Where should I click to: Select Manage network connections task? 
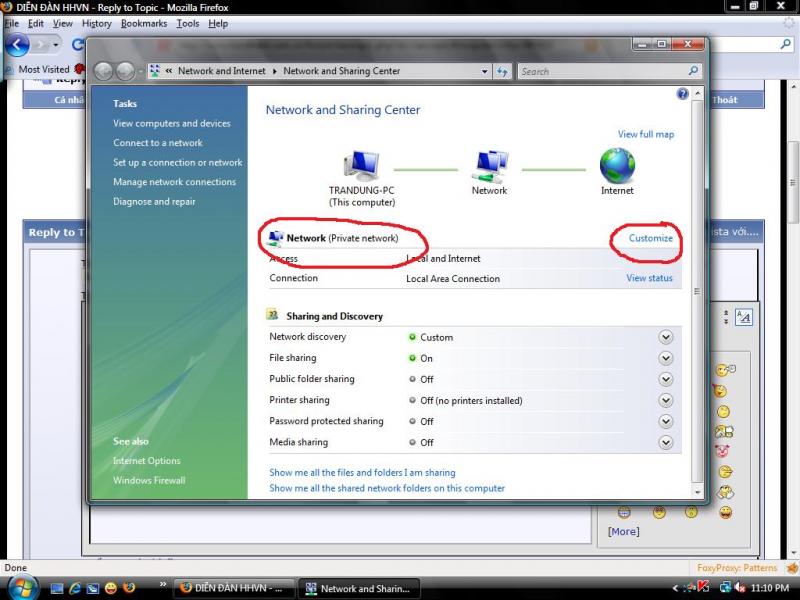coord(174,182)
